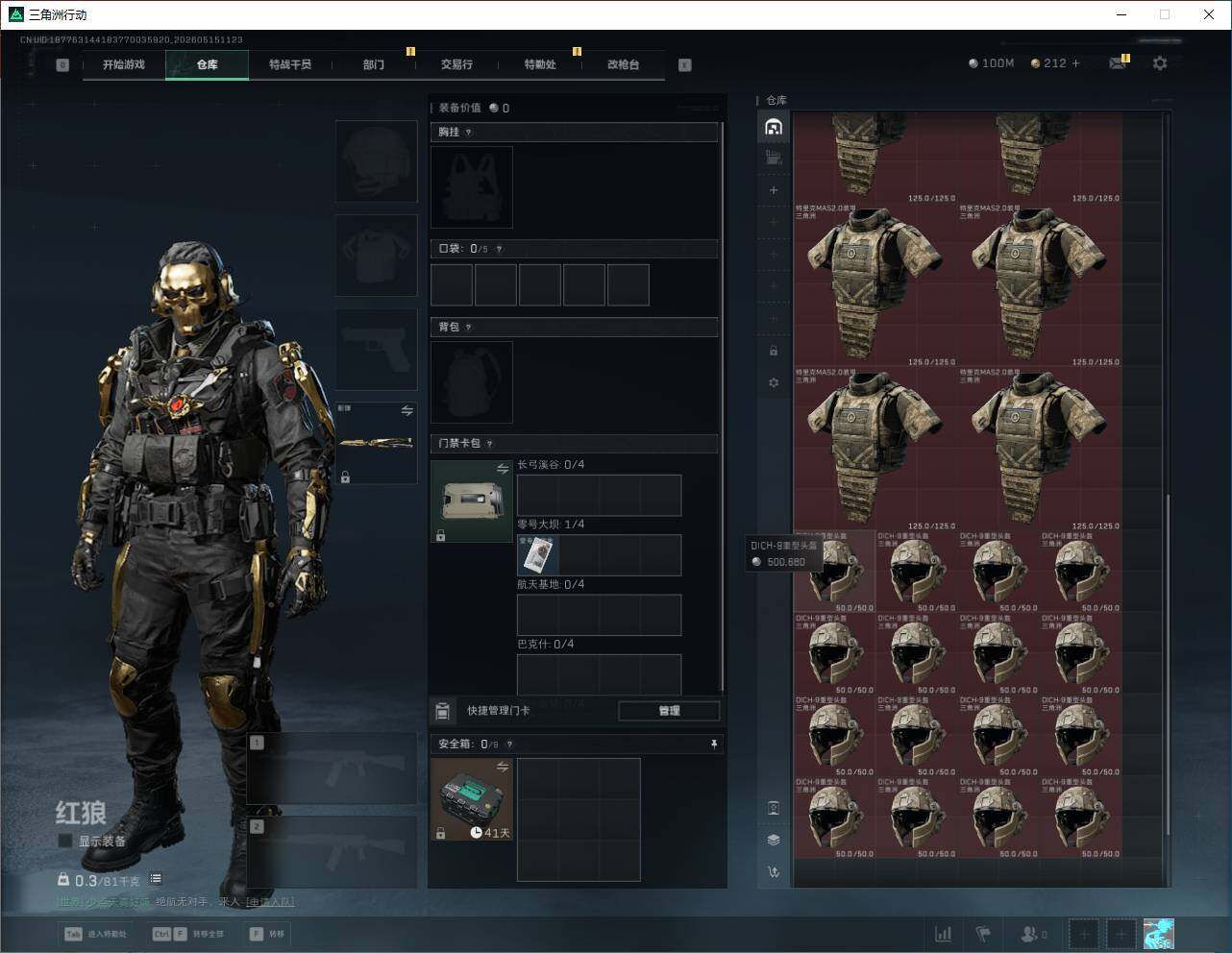This screenshot has width=1232, height=953.
Task: Open the second storage container icon in sidebar
Action: pos(774,158)
